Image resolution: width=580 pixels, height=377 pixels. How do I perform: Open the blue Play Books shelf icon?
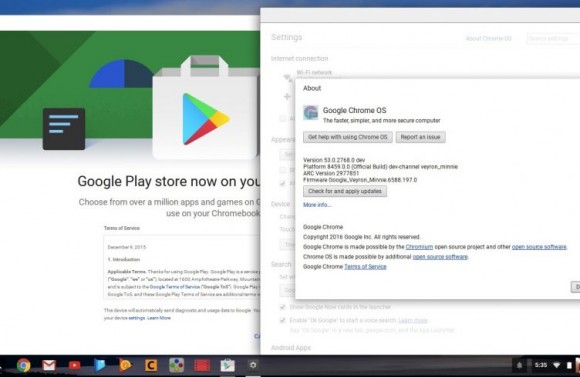[100, 365]
